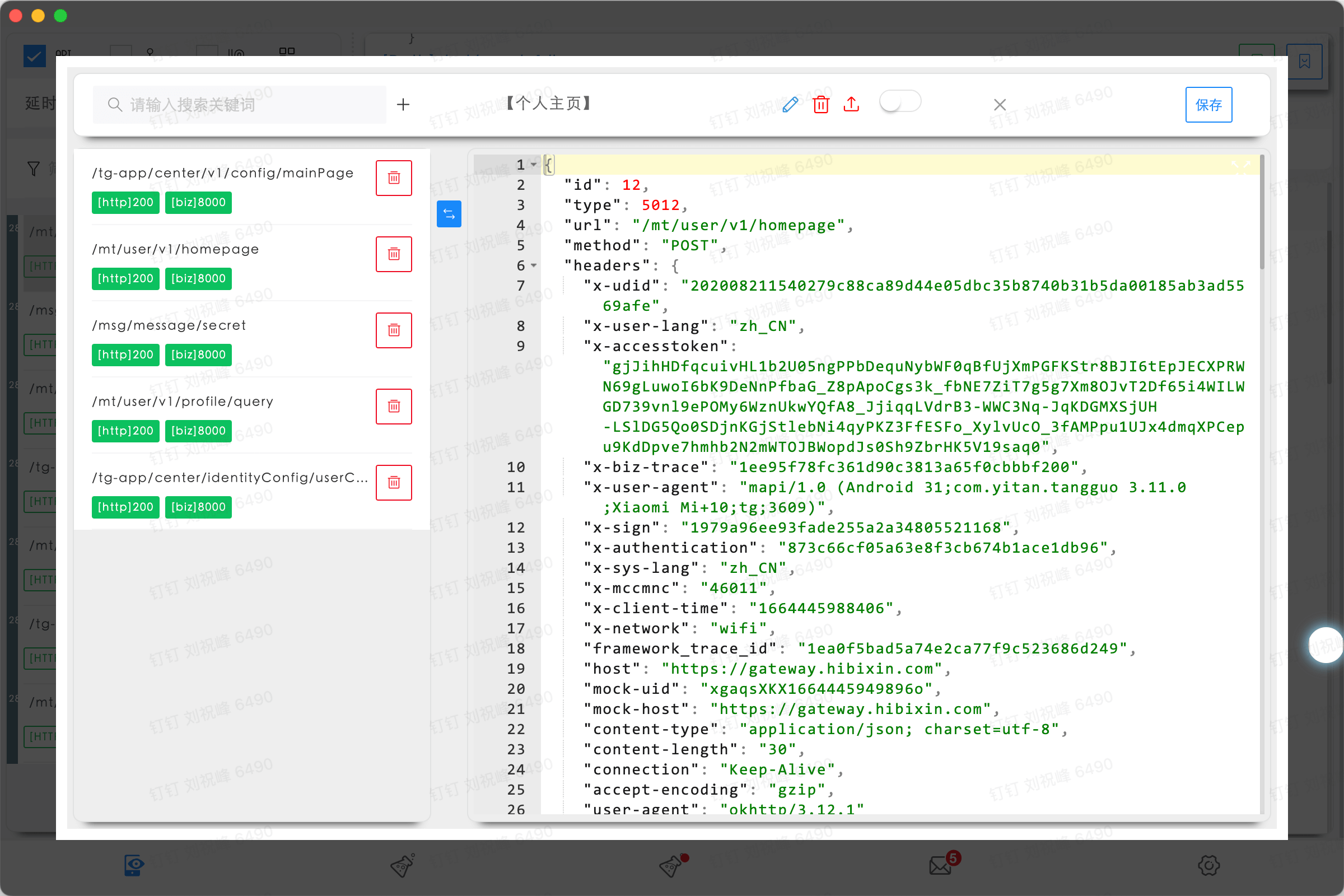The width and height of the screenshot is (1344, 896).
Task: Click the mock-uid value on line 20
Action: [x=816, y=689]
